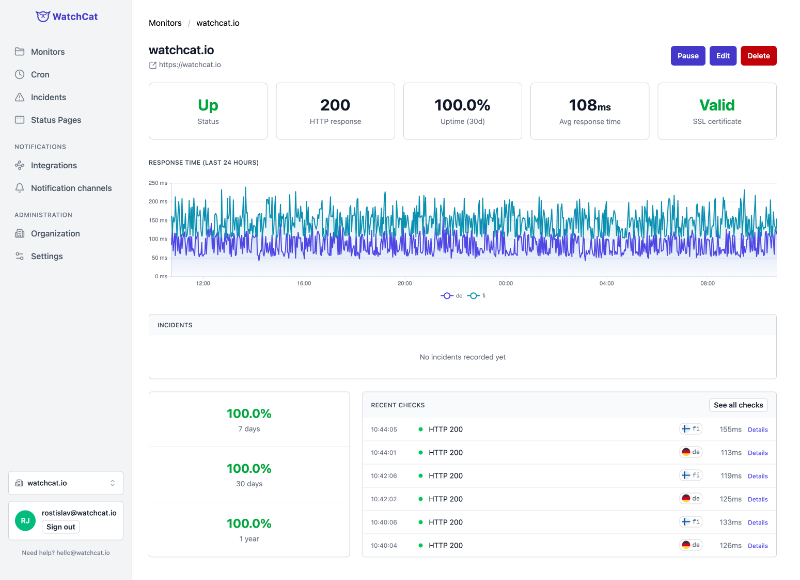The width and height of the screenshot is (800, 580).
Task: Open Details for the 10:40:06 check
Action: click(x=758, y=522)
